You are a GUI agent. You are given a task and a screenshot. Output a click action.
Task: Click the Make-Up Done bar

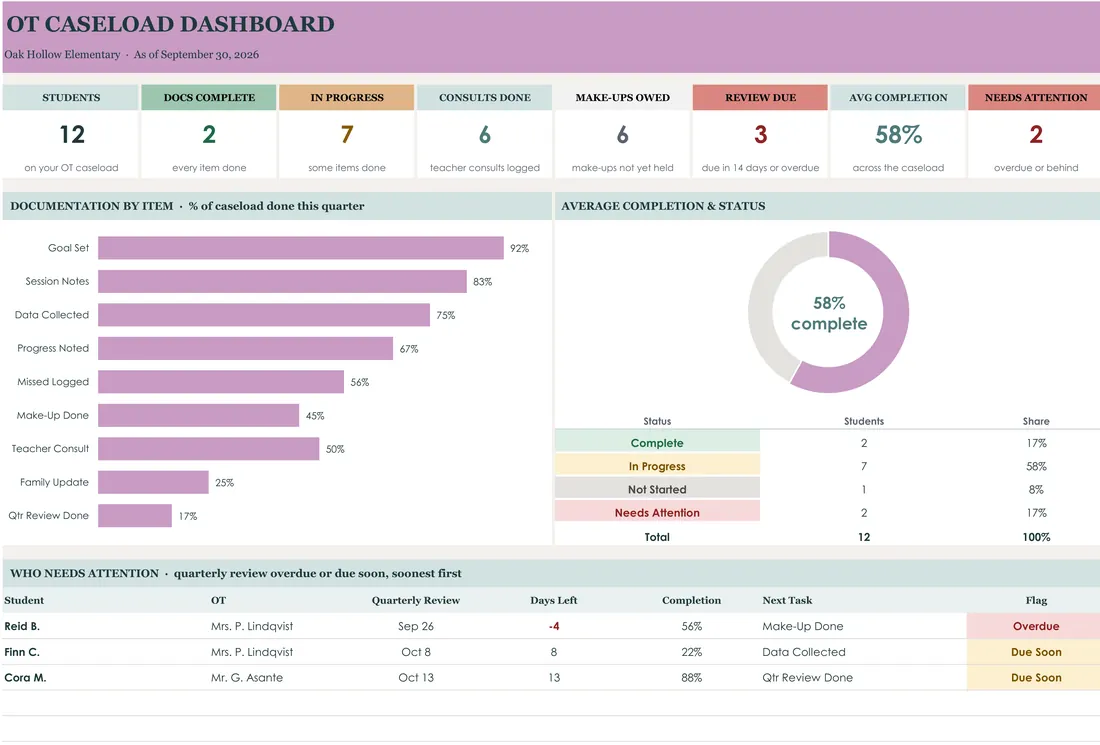[x=199, y=415]
